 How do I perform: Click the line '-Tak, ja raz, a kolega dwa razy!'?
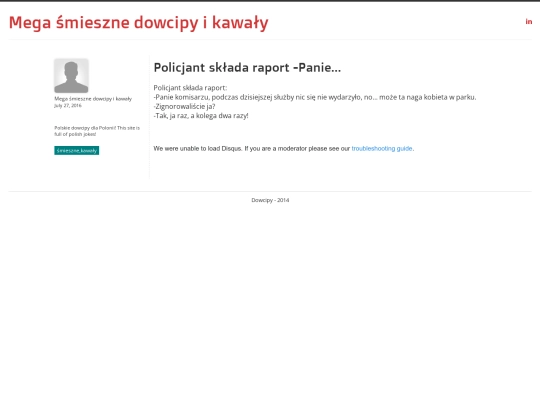pyautogui.click(x=201, y=116)
